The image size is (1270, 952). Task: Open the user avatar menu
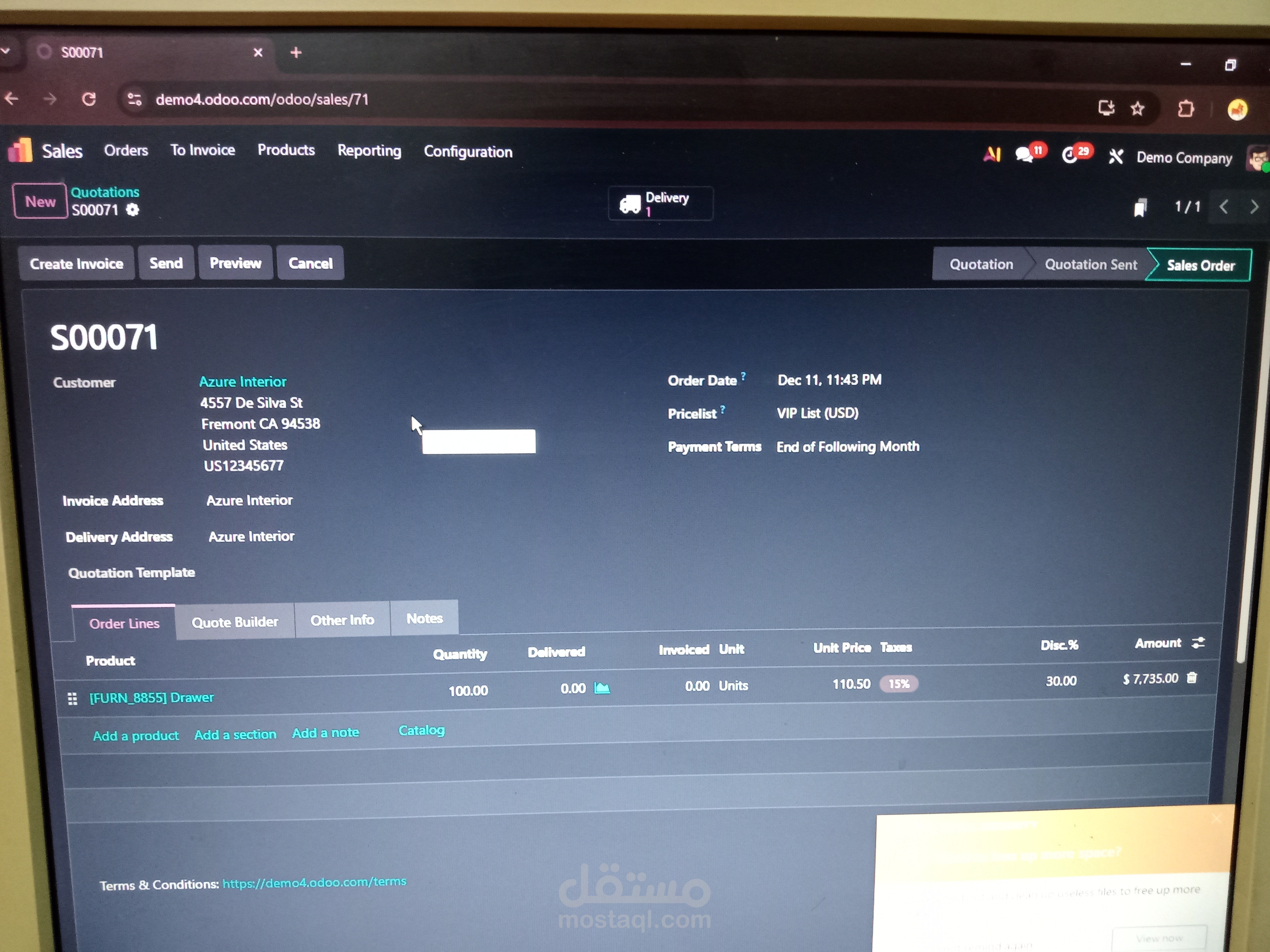coord(1257,158)
